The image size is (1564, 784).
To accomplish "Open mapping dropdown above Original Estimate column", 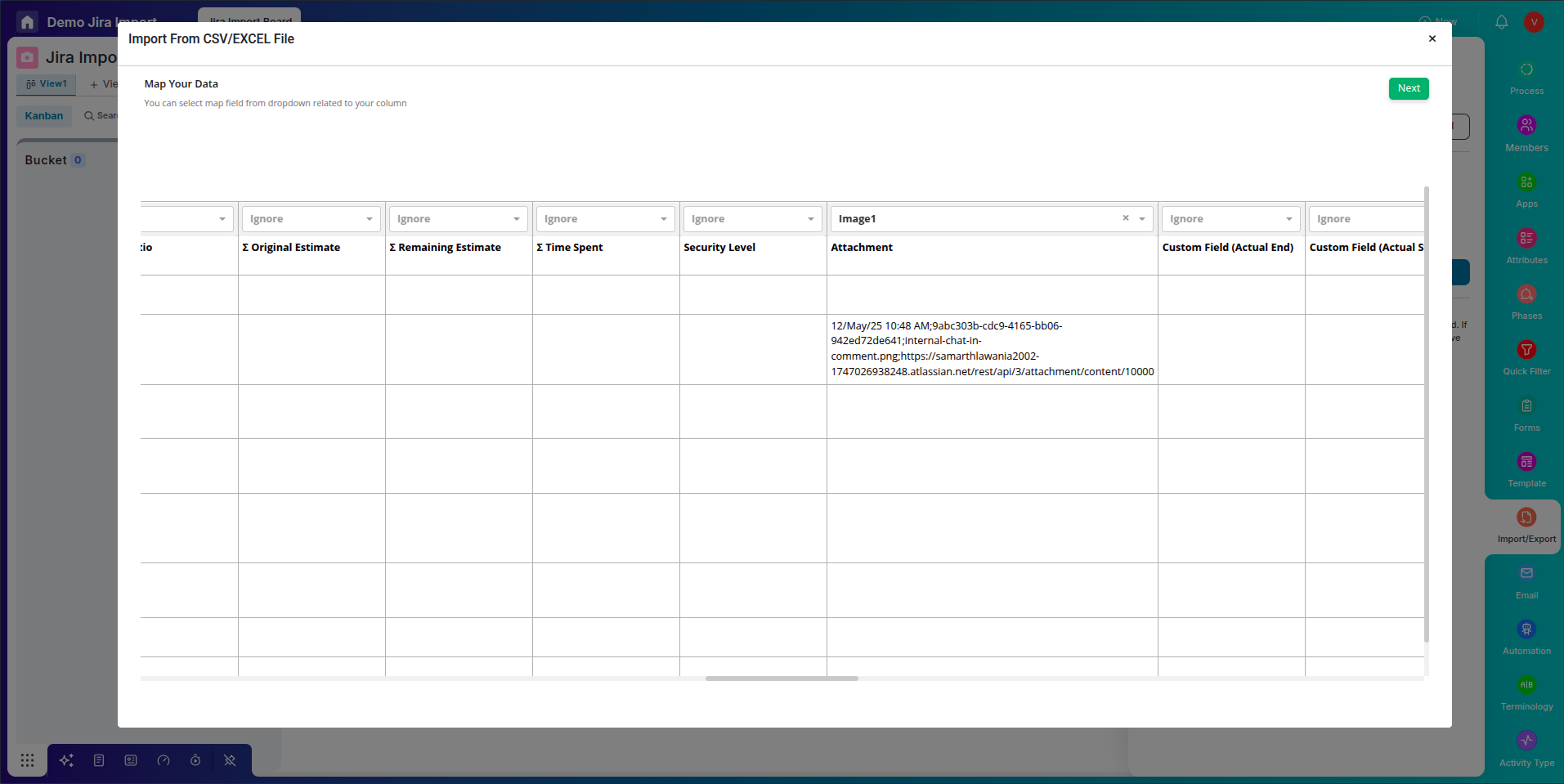I will (x=311, y=219).
